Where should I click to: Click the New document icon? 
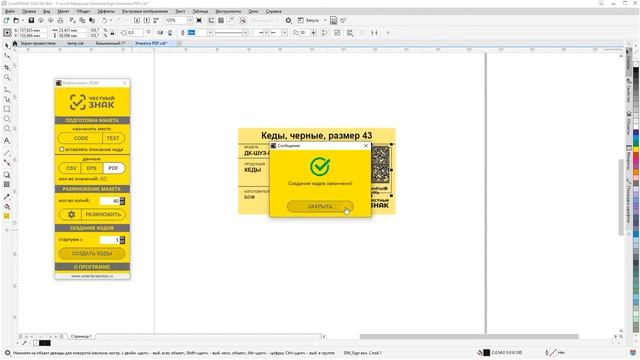tap(7, 20)
